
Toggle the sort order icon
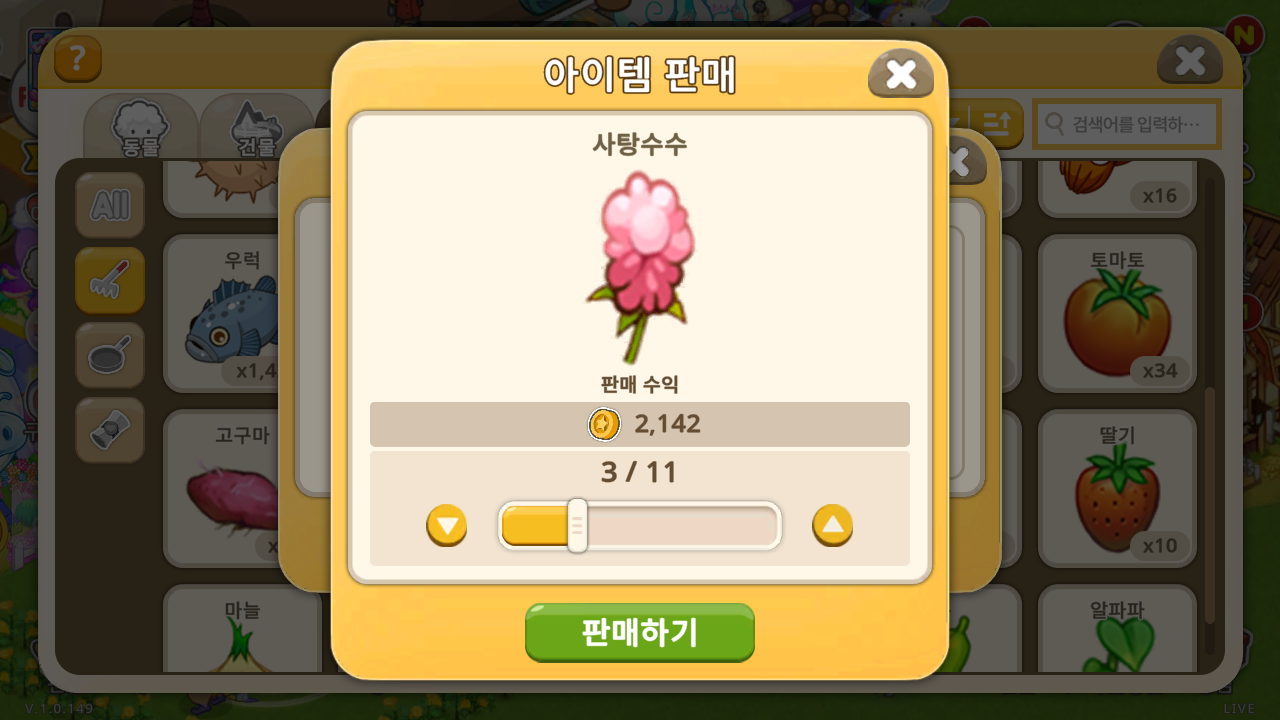(996, 124)
